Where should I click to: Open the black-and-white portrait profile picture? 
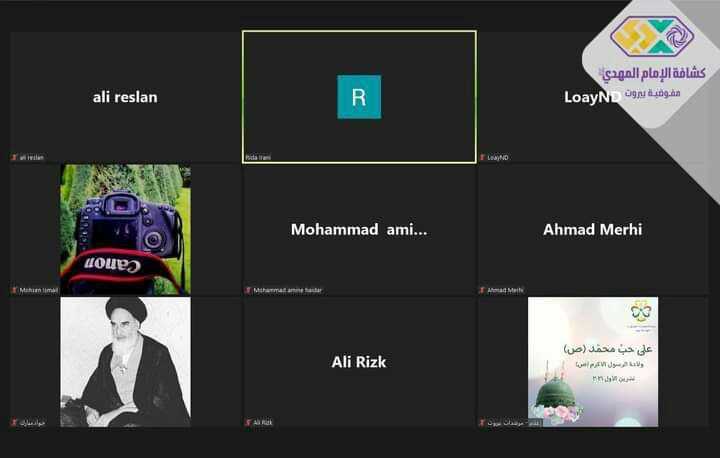[125, 362]
